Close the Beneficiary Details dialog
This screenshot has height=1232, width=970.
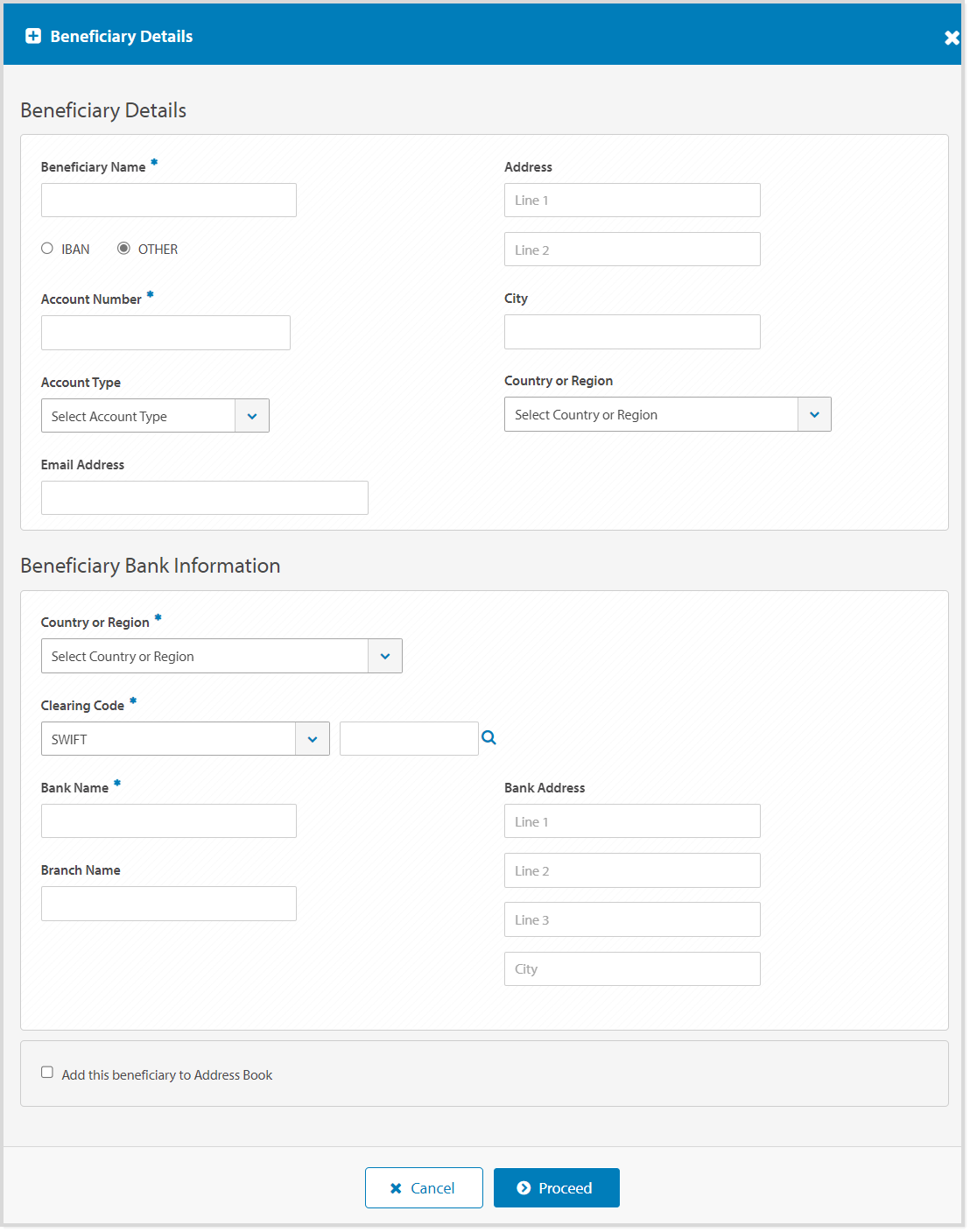click(x=951, y=38)
